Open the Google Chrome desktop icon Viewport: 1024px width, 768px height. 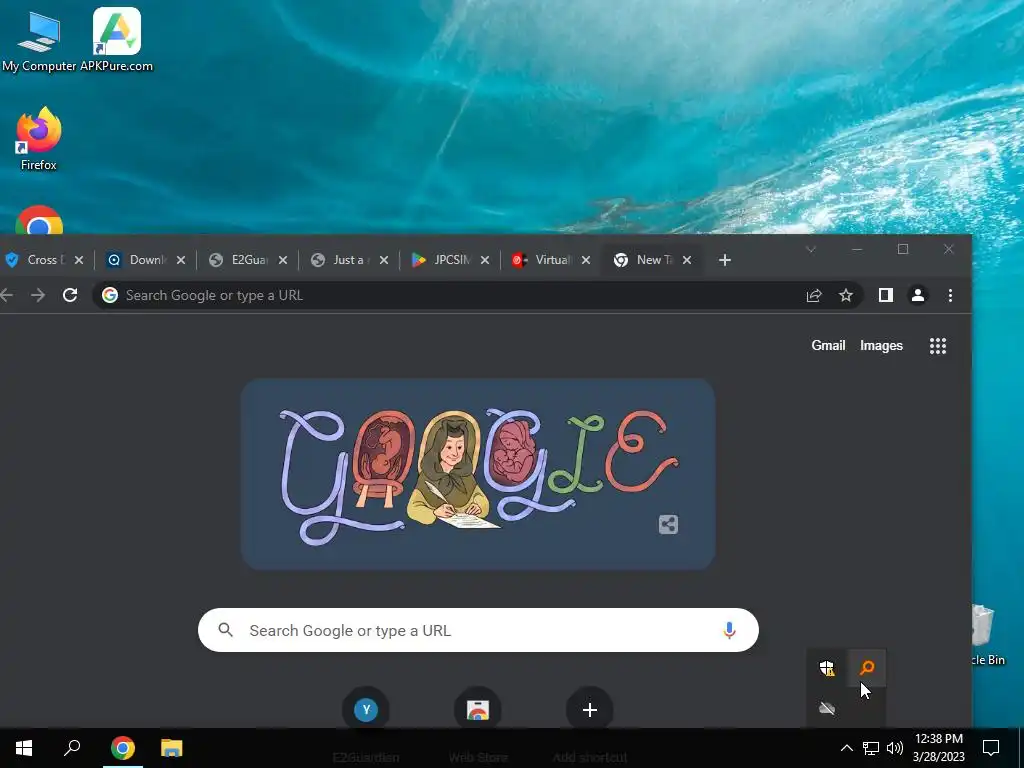coord(39,221)
